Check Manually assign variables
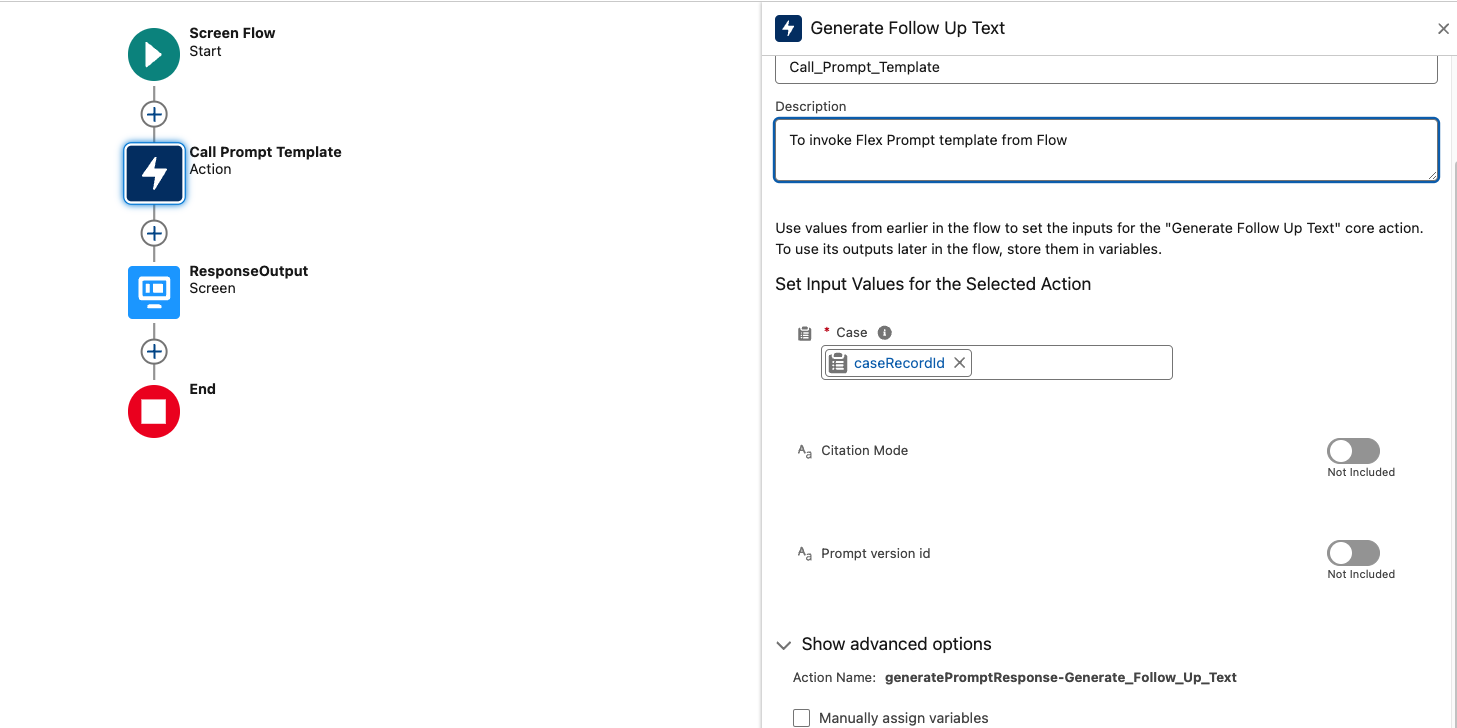The width and height of the screenshot is (1457, 728). coord(801,718)
